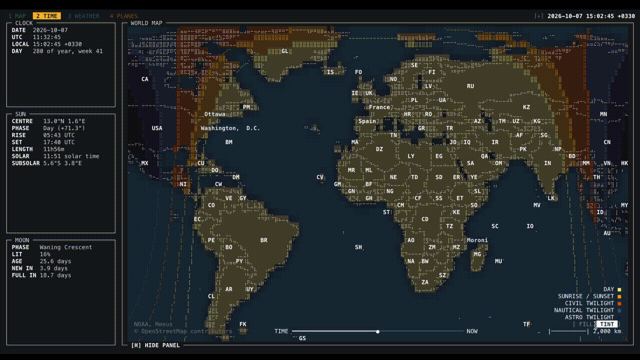Click the DZ label for Algeria
Image resolution: width=640 pixels, height=360 pixels.
379,149
